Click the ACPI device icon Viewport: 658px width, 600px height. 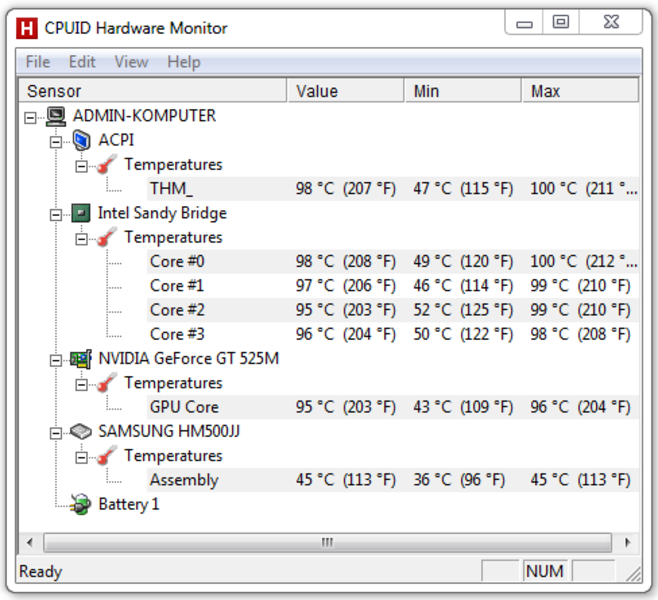coord(81,140)
